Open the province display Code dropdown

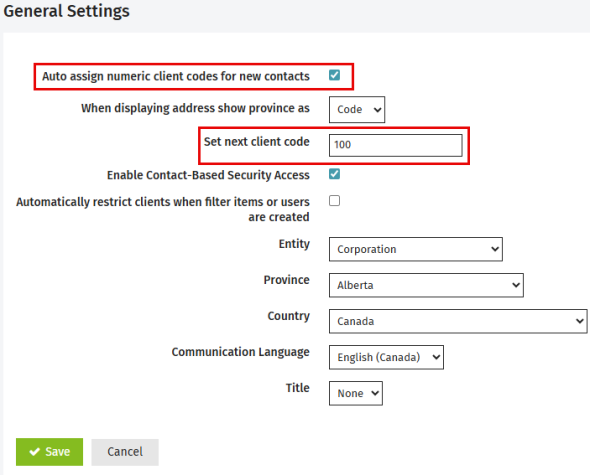[357, 110]
